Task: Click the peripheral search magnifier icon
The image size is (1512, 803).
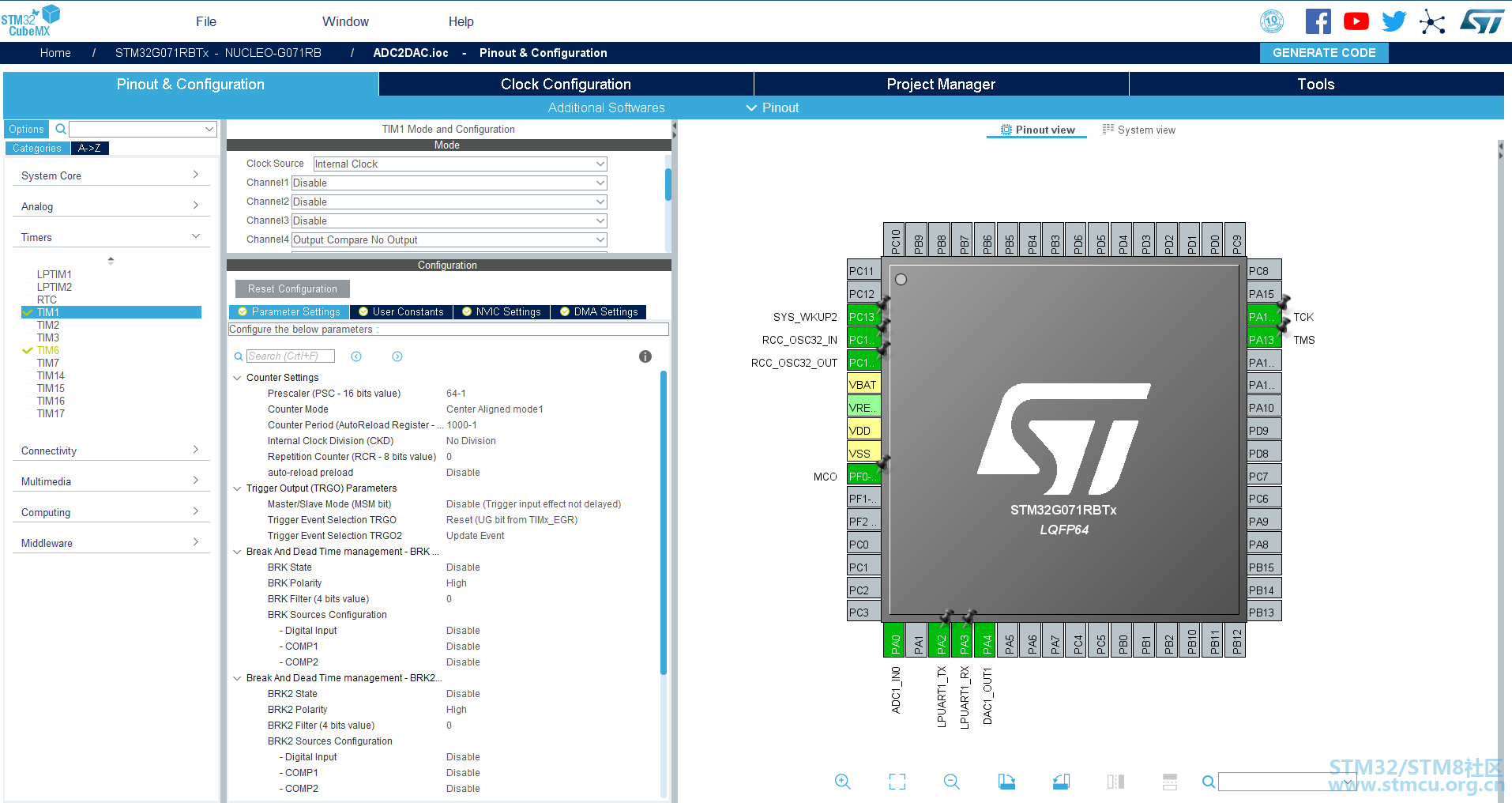Action: pyautogui.click(x=61, y=129)
